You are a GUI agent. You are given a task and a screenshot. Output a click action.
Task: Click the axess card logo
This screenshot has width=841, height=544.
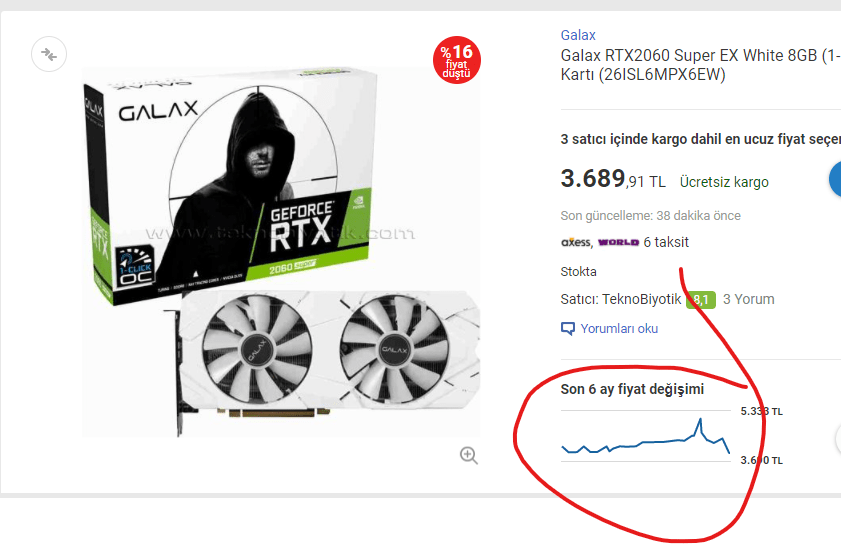click(x=576, y=242)
